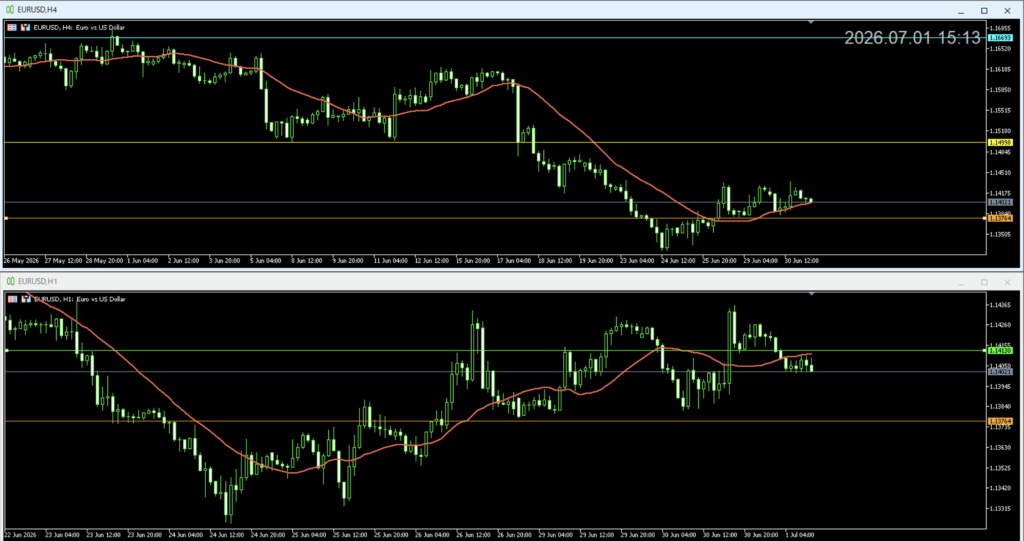Open Depth of Market icon in H1 chart

tap(12, 299)
